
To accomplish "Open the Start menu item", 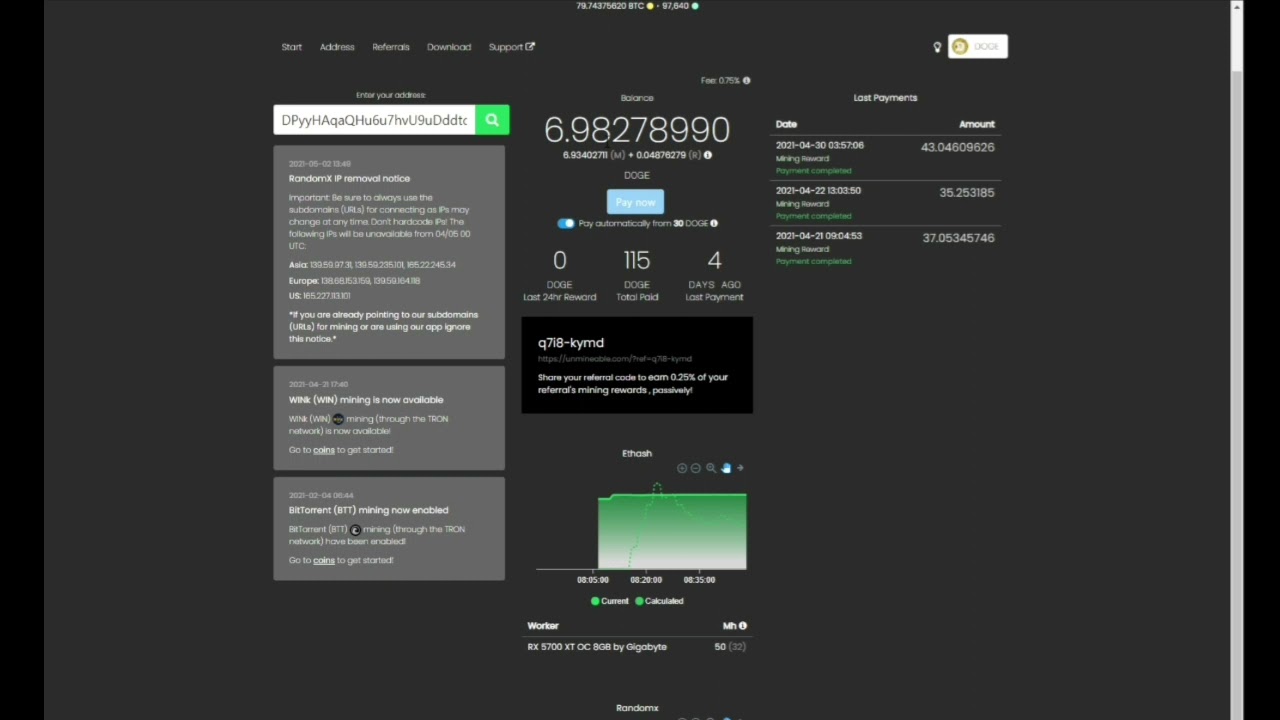I will tap(291, 47).
